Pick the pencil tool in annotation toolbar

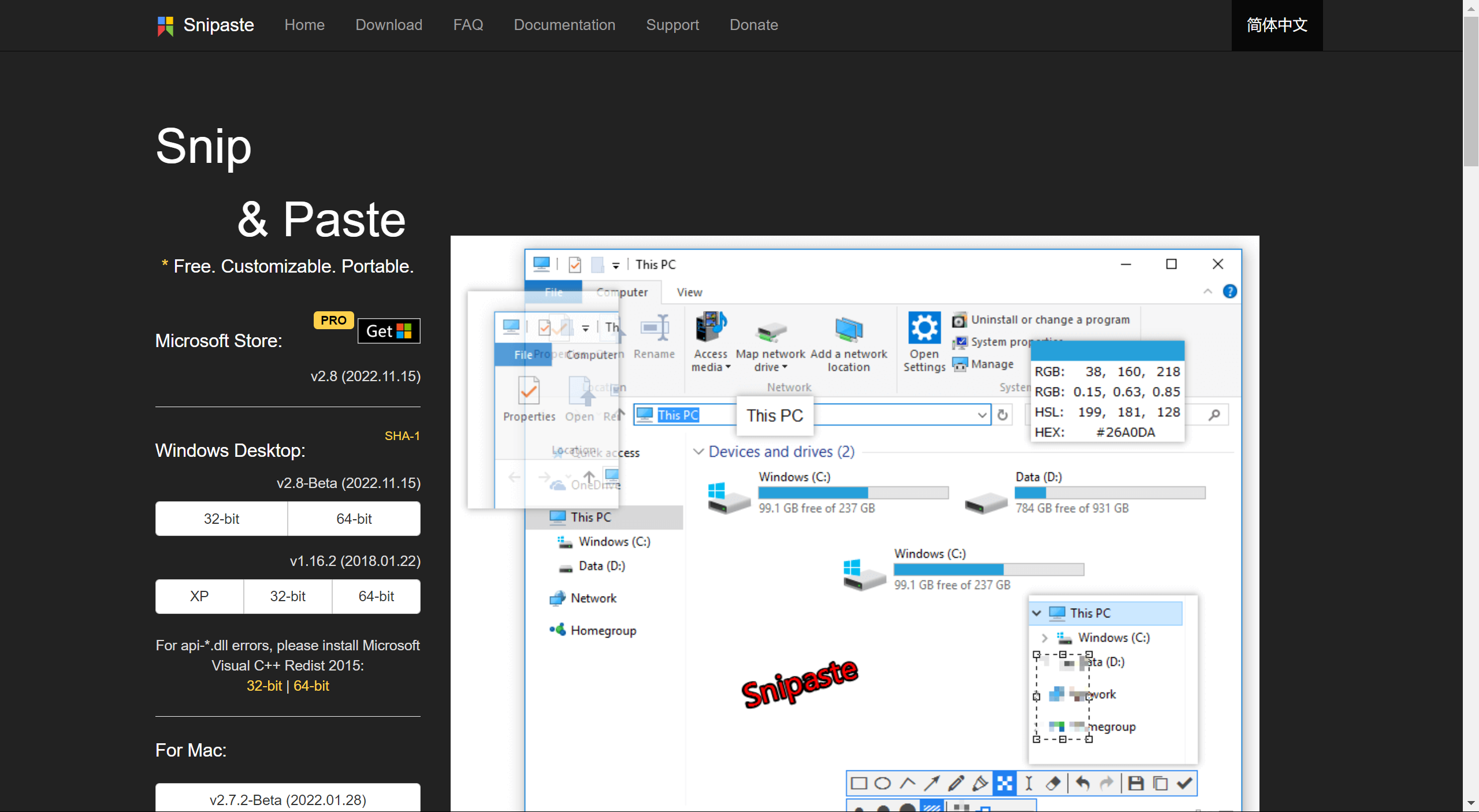pyautogui.click(x=956, y=783)
